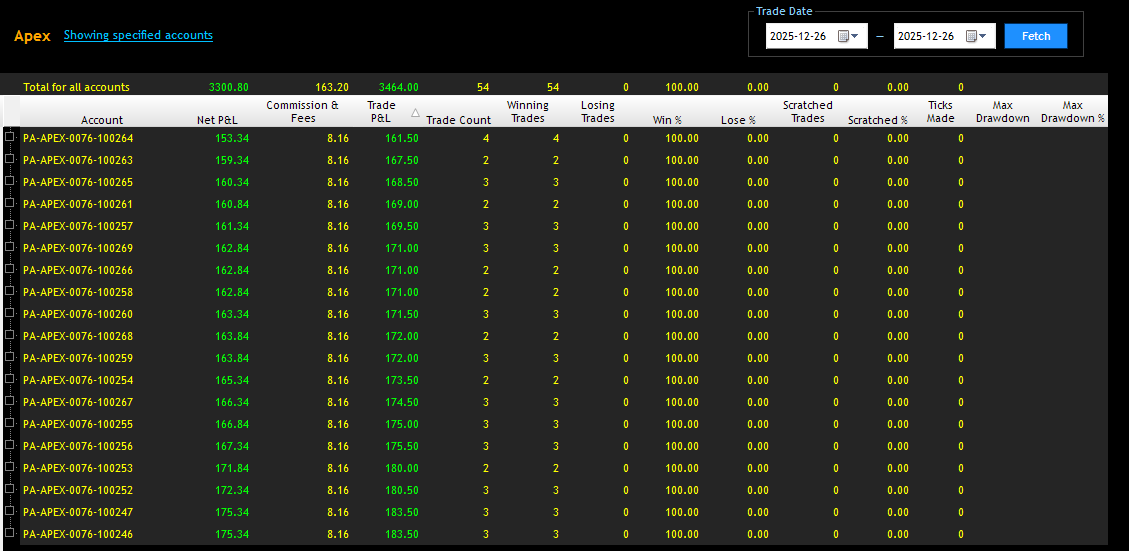This screenshot has height=551, width=1129.
Task: Click Net P&L value 171.84
Action: (x=232, y=468)
